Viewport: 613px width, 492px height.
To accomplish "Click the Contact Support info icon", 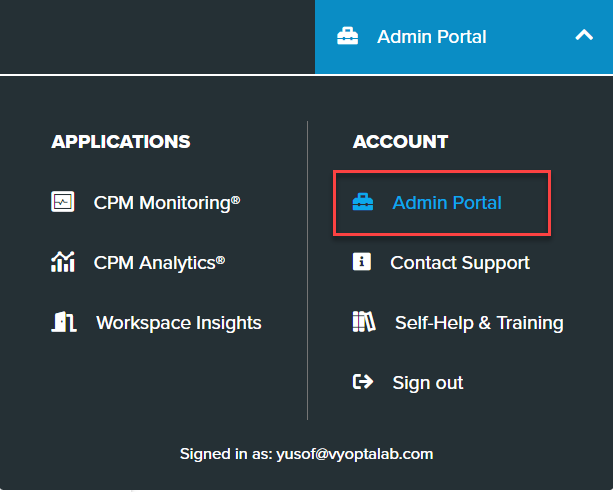I will [x=362, y=262].
